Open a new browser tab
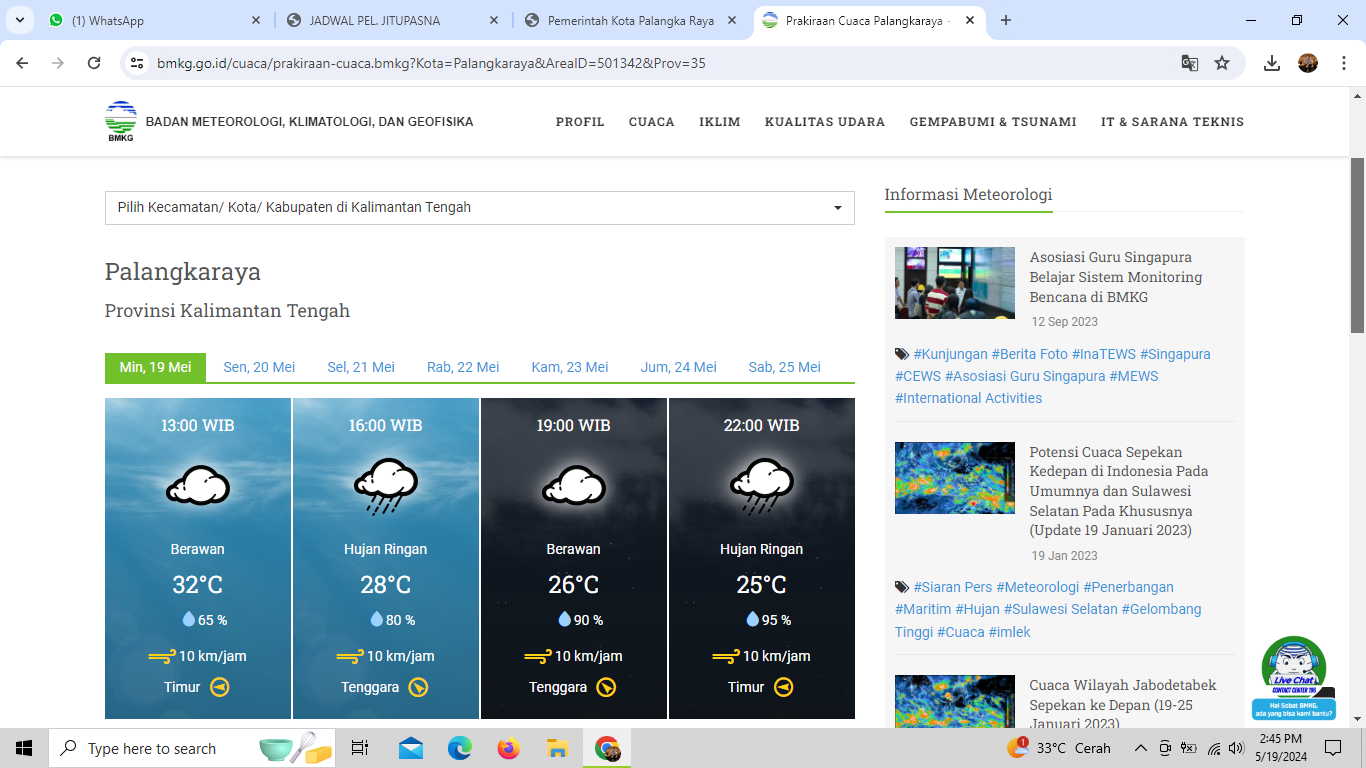1366x768 pixels. pyautogui.click(x=1006, y=20)
